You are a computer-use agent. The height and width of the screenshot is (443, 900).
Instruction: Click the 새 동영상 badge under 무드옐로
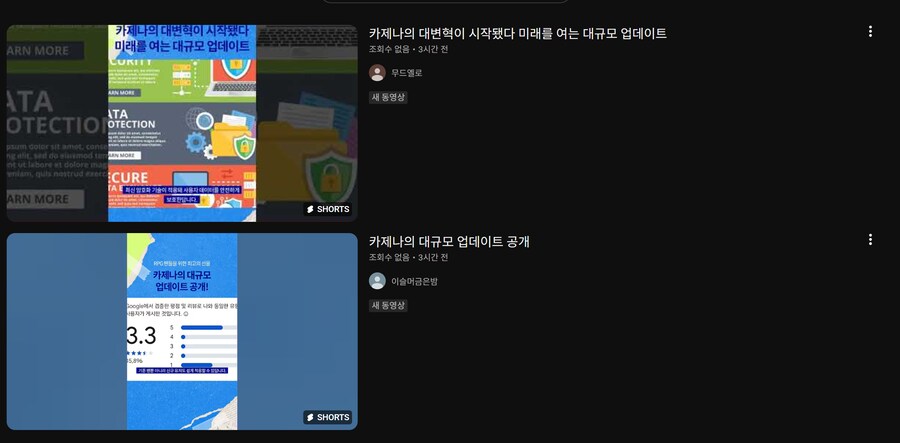(x=388, y=98)
